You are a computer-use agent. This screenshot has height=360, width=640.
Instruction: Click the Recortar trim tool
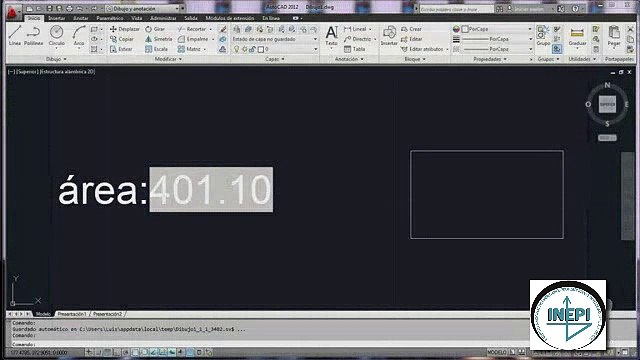[192, 29]
